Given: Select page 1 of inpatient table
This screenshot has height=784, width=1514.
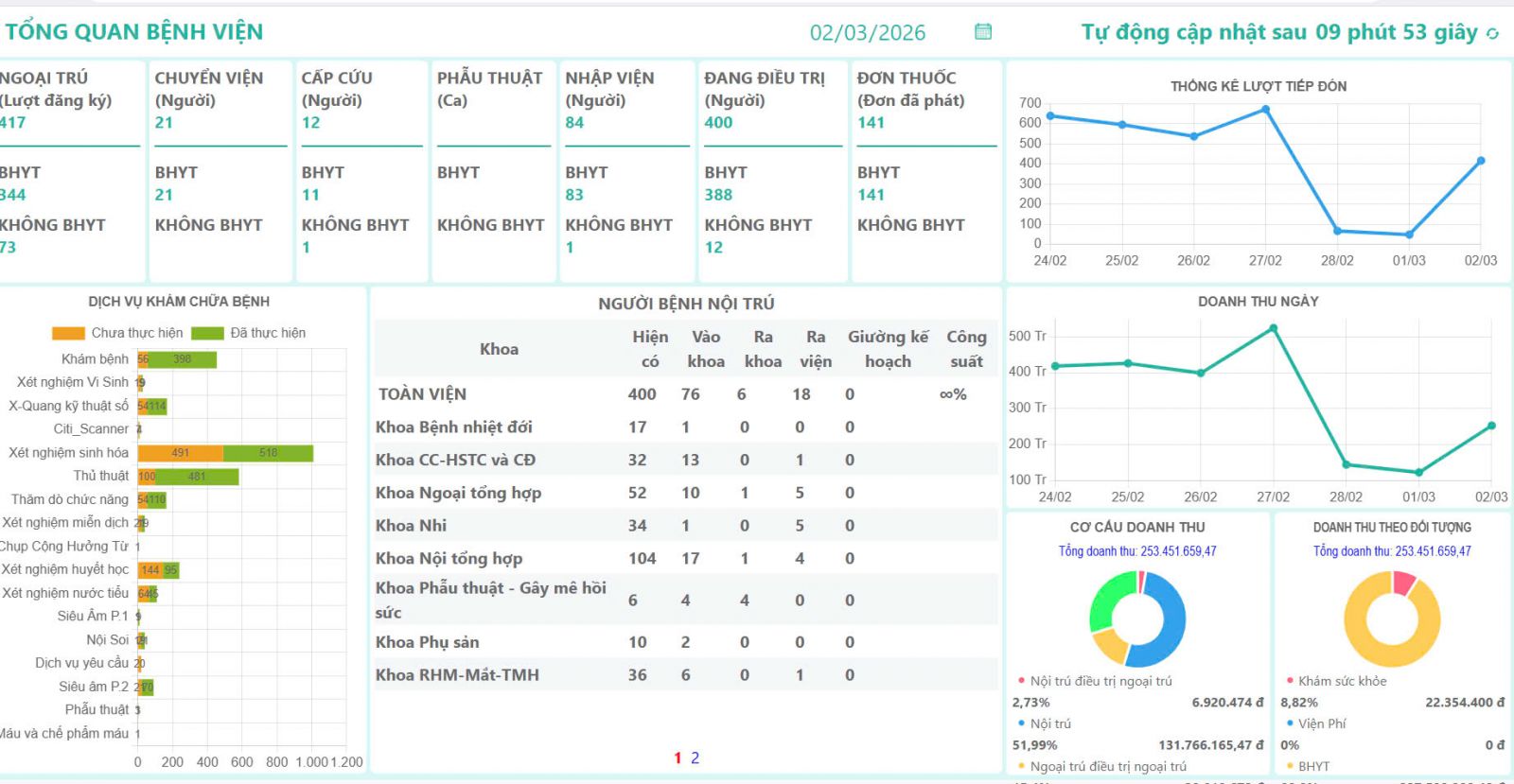Looking at the screenshot, I should tap(678, 758).
